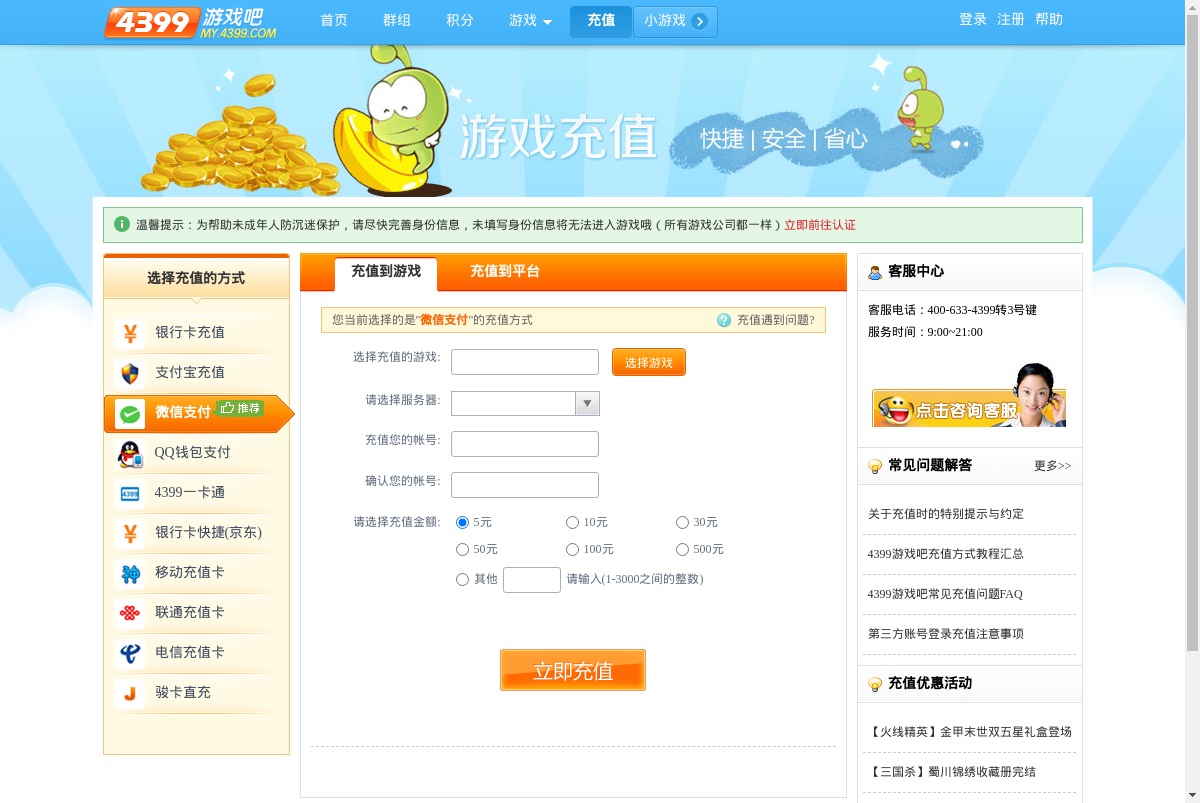Click the 推荐 thumbs-up badge

(x=240, y=408)
